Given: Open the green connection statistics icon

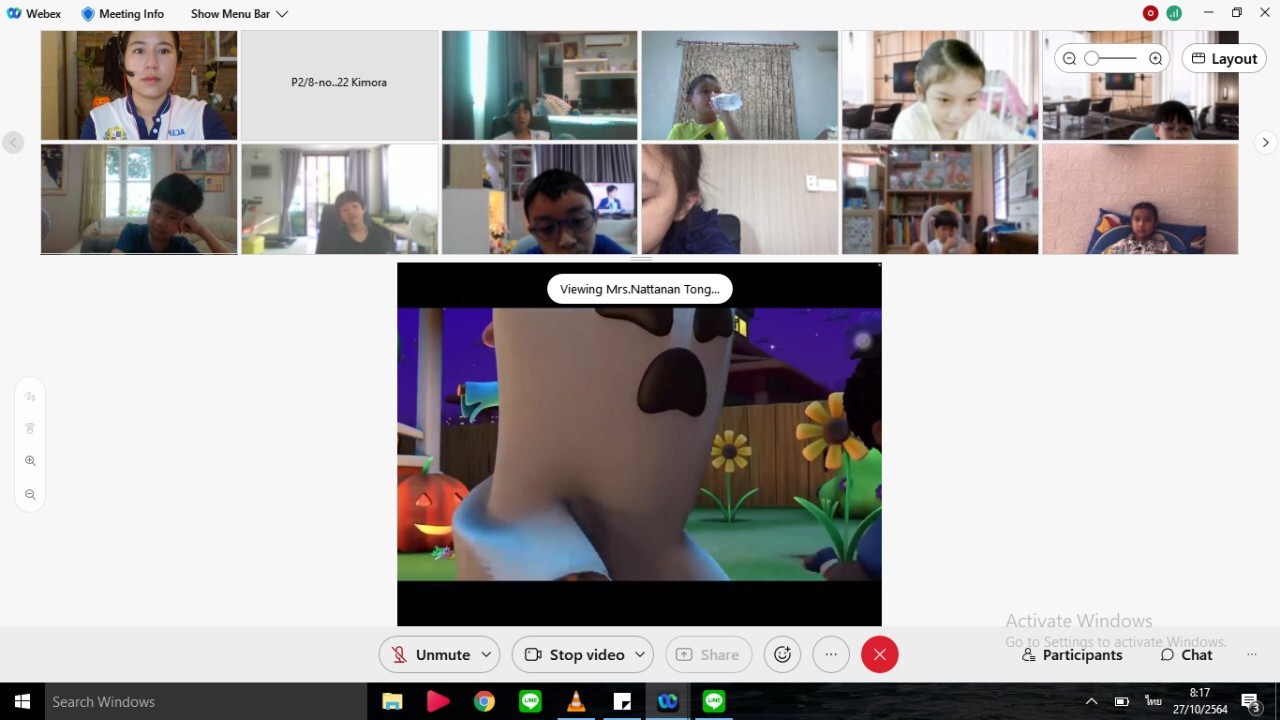Looking at the screenshot, I should pyautogui.click(x=1174, y=13).
